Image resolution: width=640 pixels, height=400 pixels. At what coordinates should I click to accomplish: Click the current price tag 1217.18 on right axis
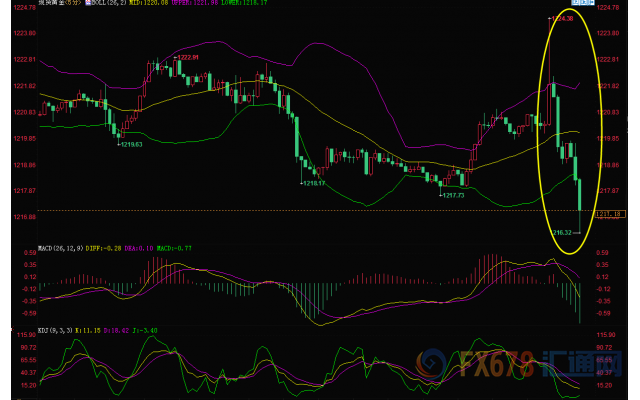(610, 213)
